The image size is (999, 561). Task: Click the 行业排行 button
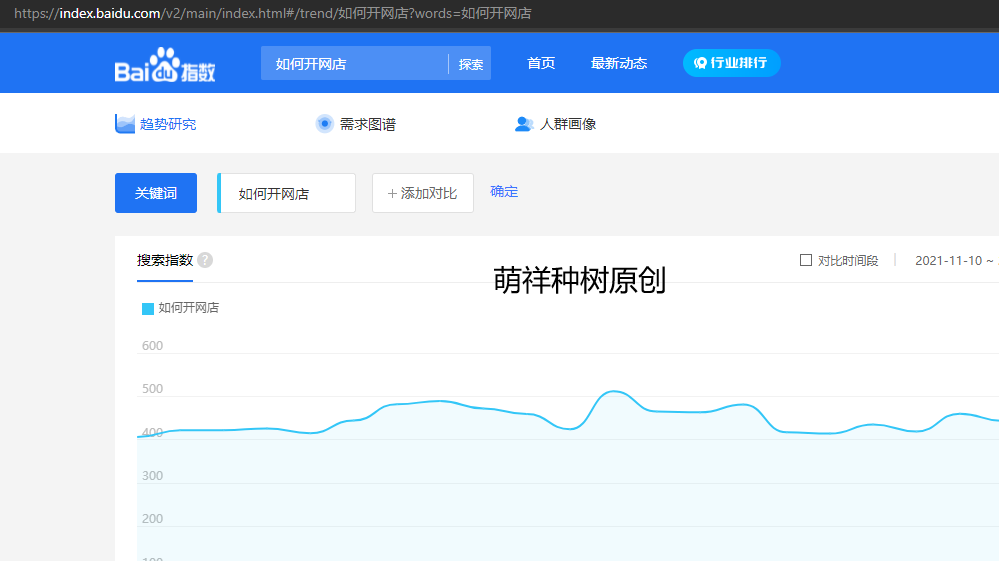(x=731, y=63)
